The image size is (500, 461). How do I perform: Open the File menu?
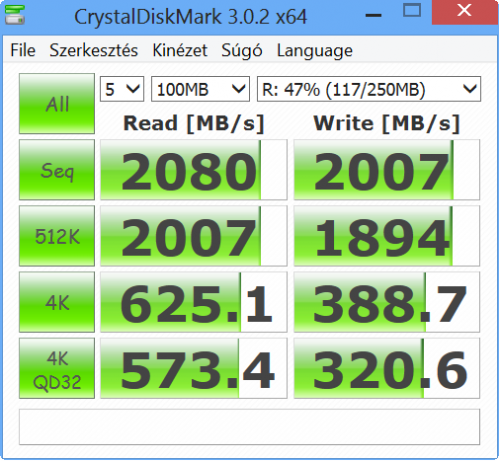23,51
